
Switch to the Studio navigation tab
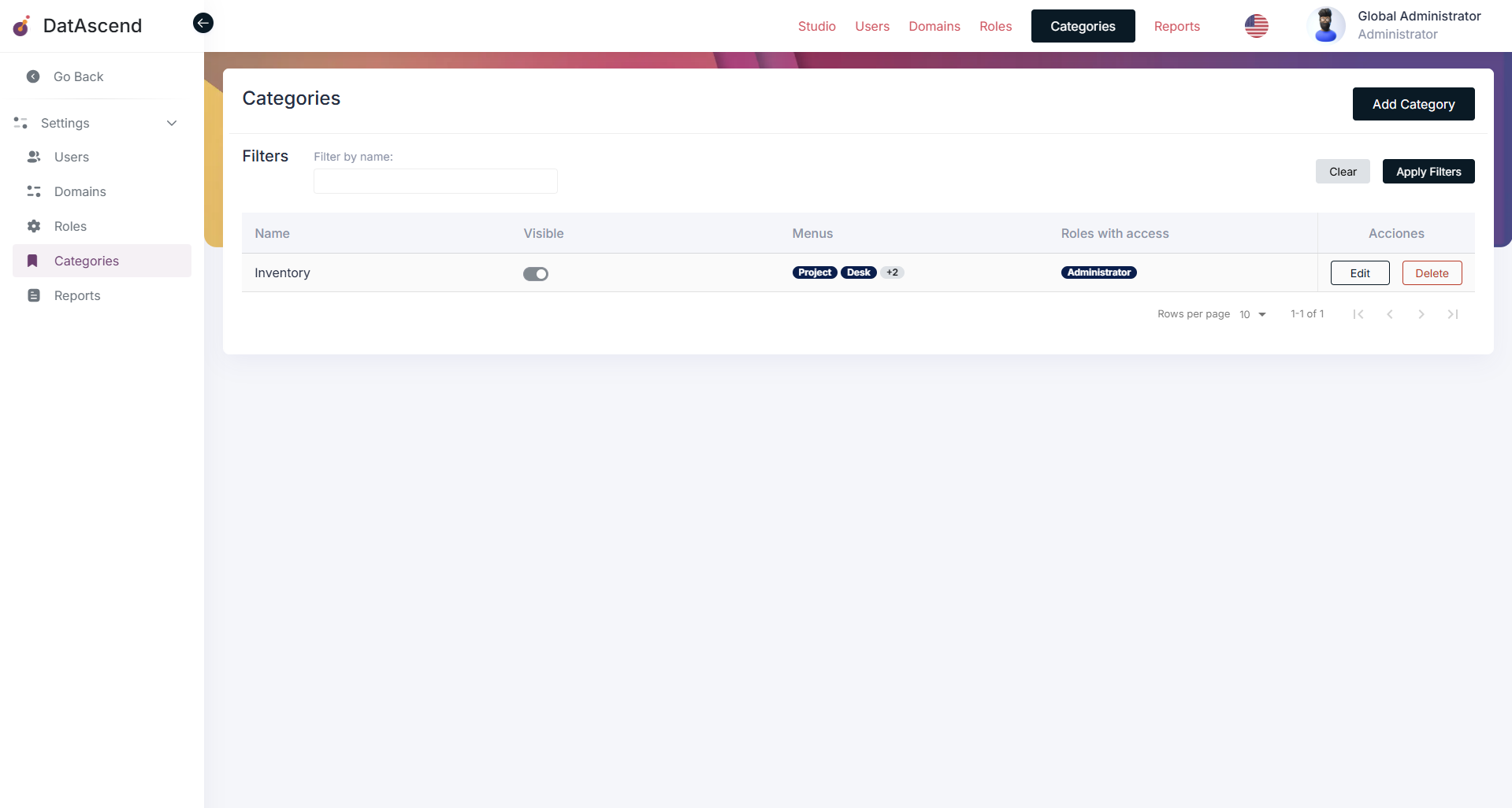point(816,26)
